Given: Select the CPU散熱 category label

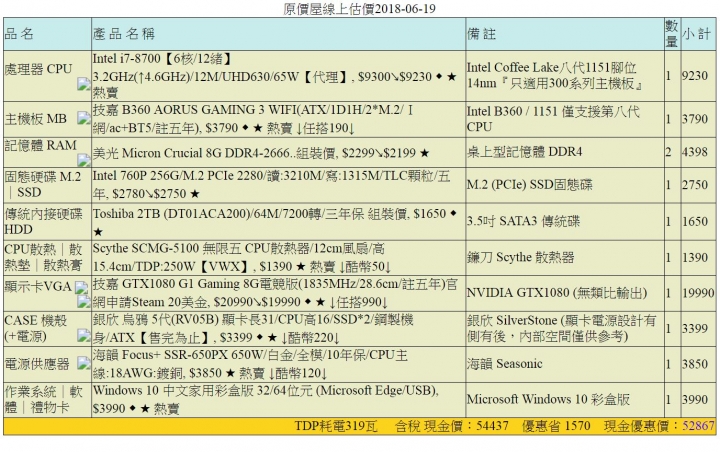Looking at the screenshot, I should [44, 257].
